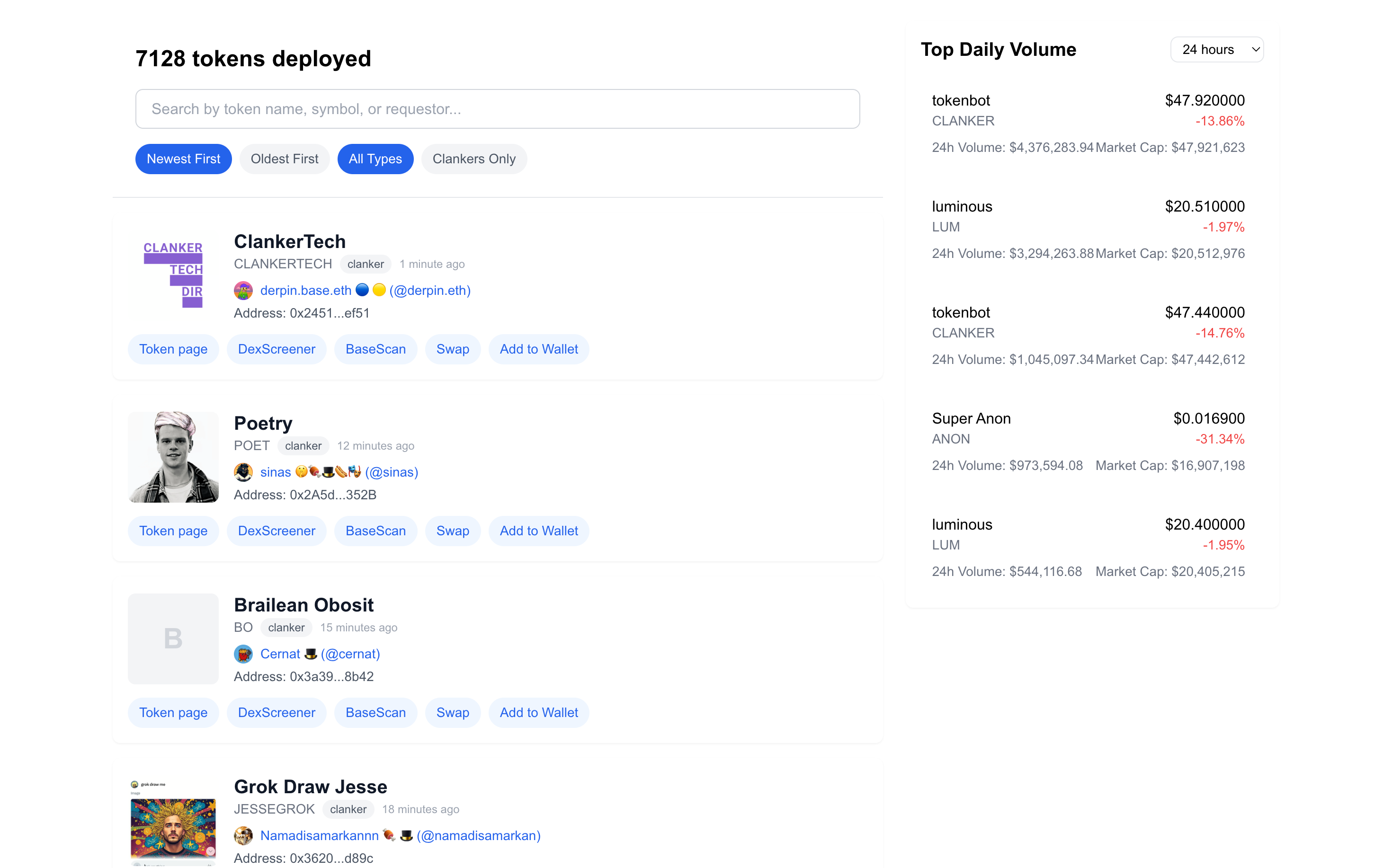Click the sinas avatar icon
This screenshot has height=868, width=1392.
(243, 472)
